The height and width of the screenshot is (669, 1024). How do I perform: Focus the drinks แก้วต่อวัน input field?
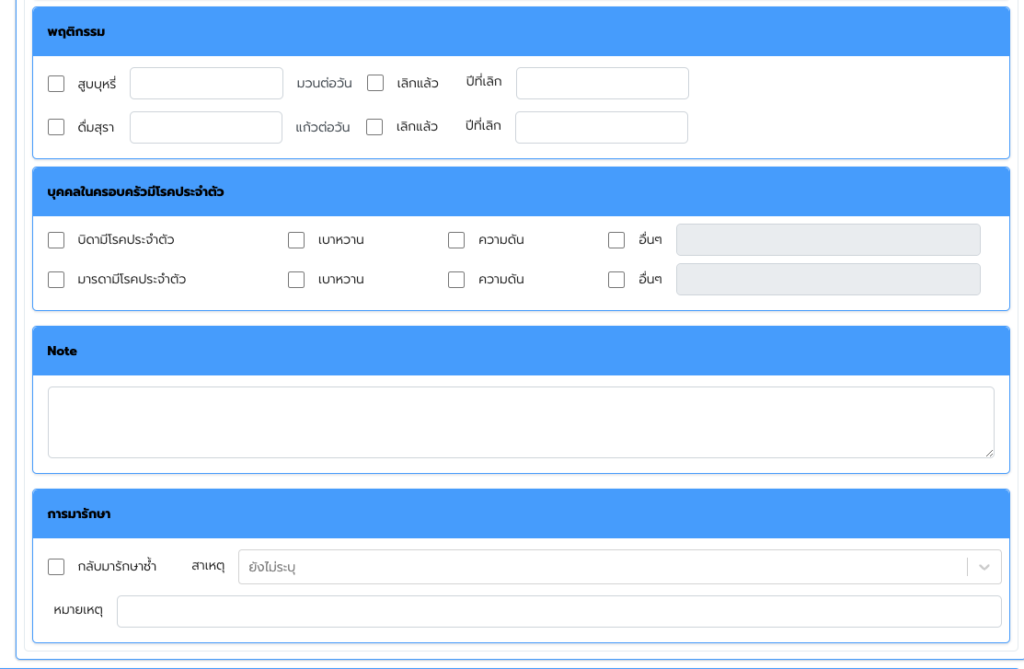pos(207,127)
